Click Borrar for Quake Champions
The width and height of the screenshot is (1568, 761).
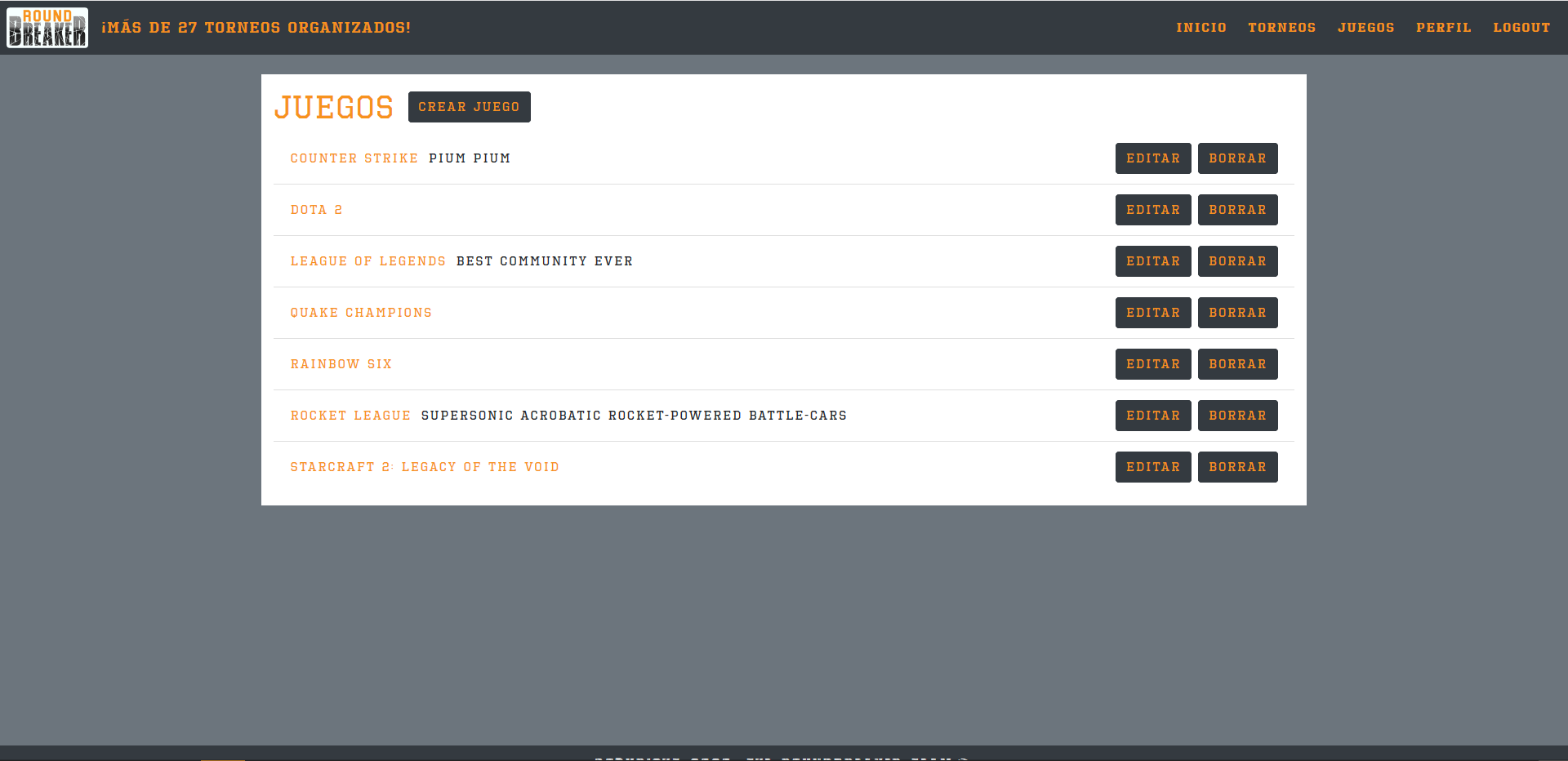pos(1238,313)
